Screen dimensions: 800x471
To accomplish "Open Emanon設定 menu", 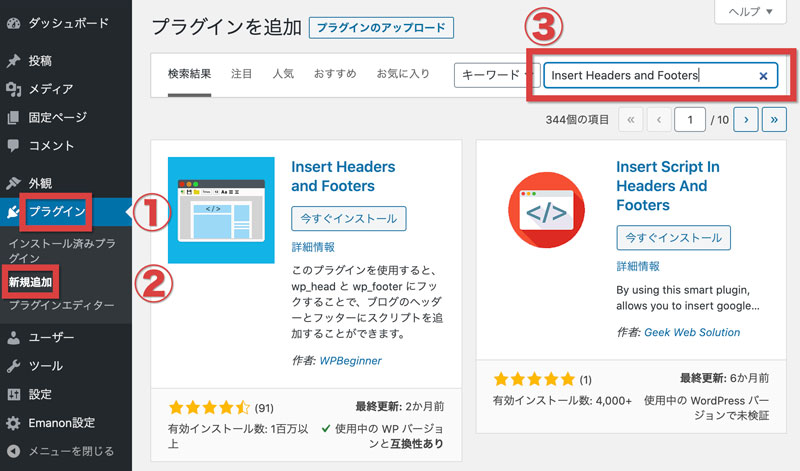I will (x=62, y=423).
